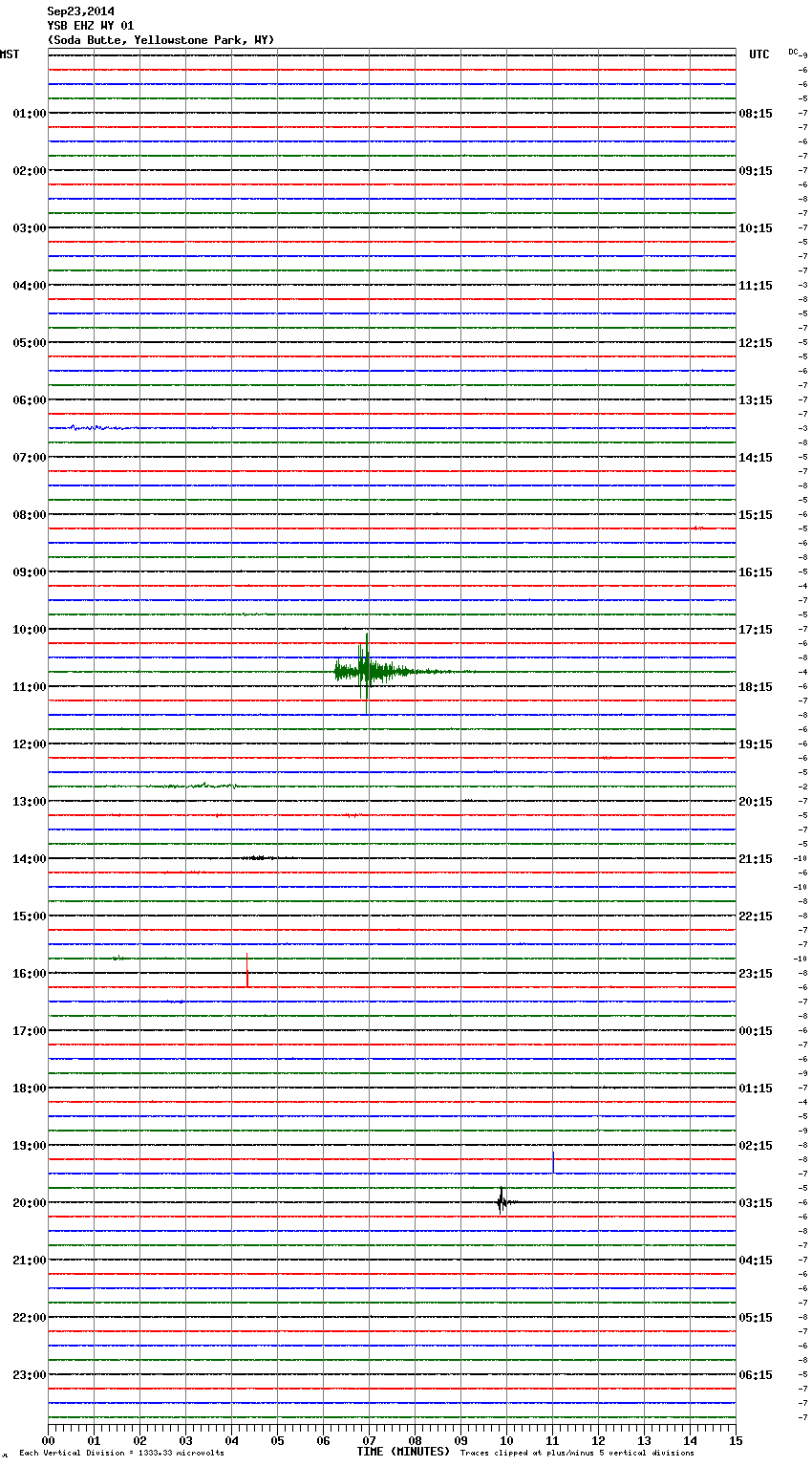This screenshot has height=1466, width=812.
Task: Click 'Each Vertical Division = 1333.33 microvolts'
Action: [121, 1454]
